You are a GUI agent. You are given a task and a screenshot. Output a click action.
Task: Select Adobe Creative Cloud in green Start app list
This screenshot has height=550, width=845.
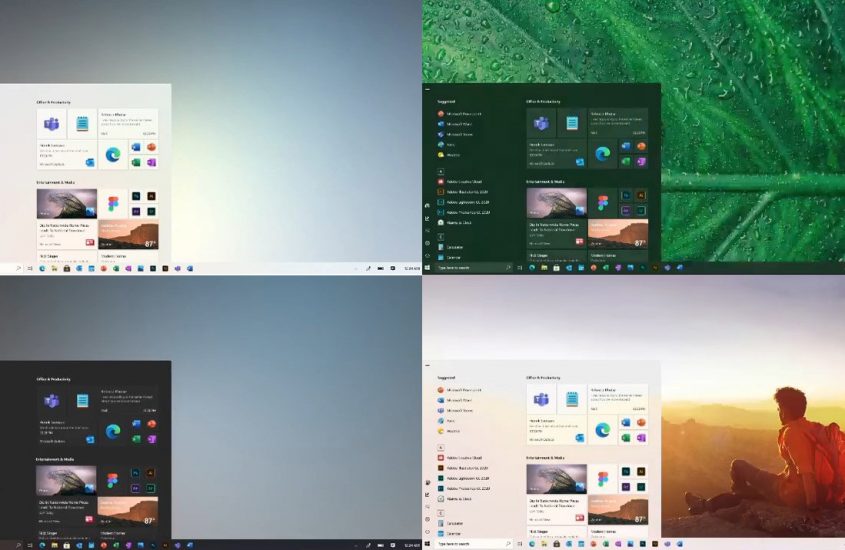click(460, 182)
